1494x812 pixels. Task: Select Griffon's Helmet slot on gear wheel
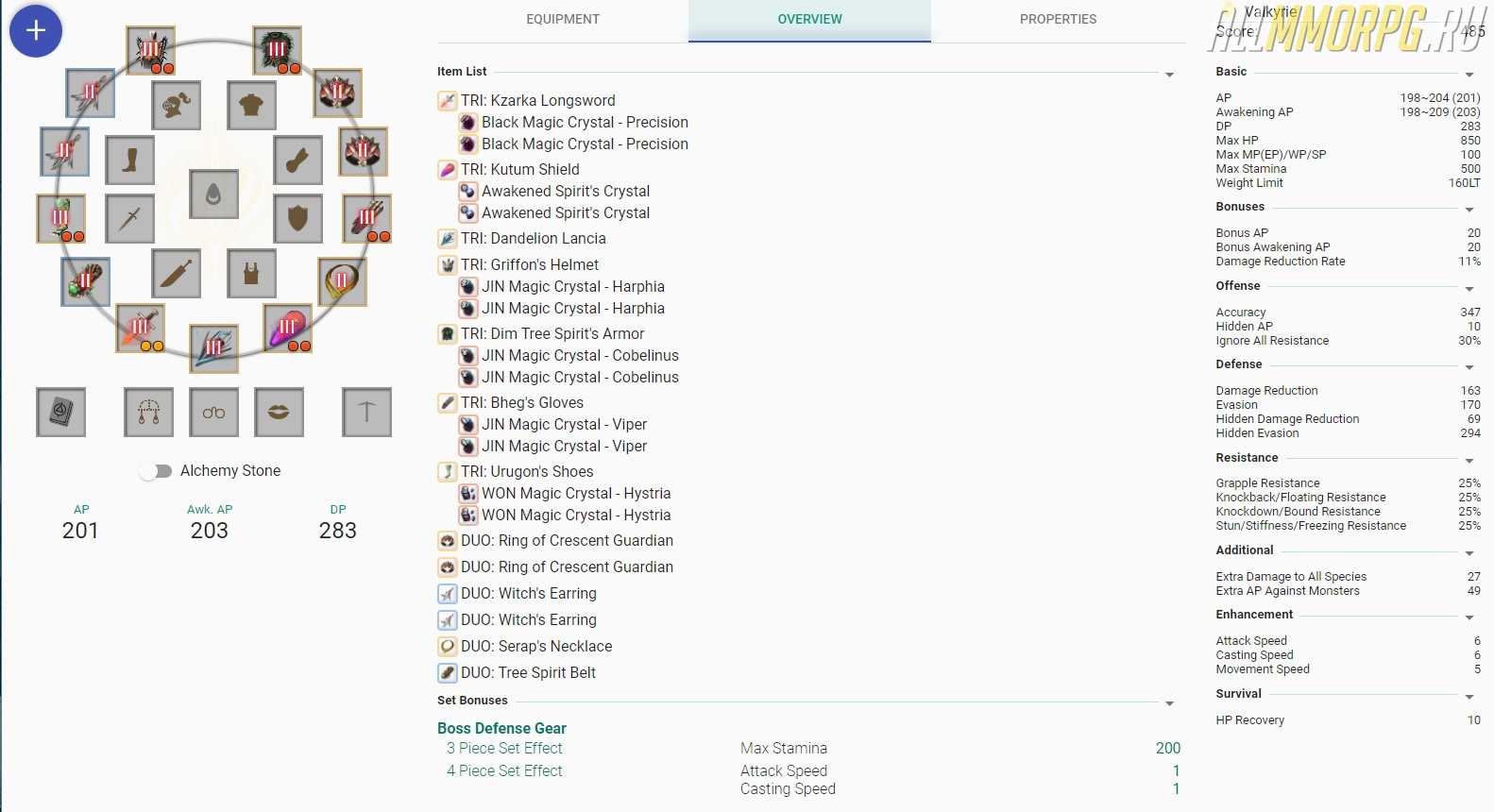pyautogui.click(x=150, y=51)
